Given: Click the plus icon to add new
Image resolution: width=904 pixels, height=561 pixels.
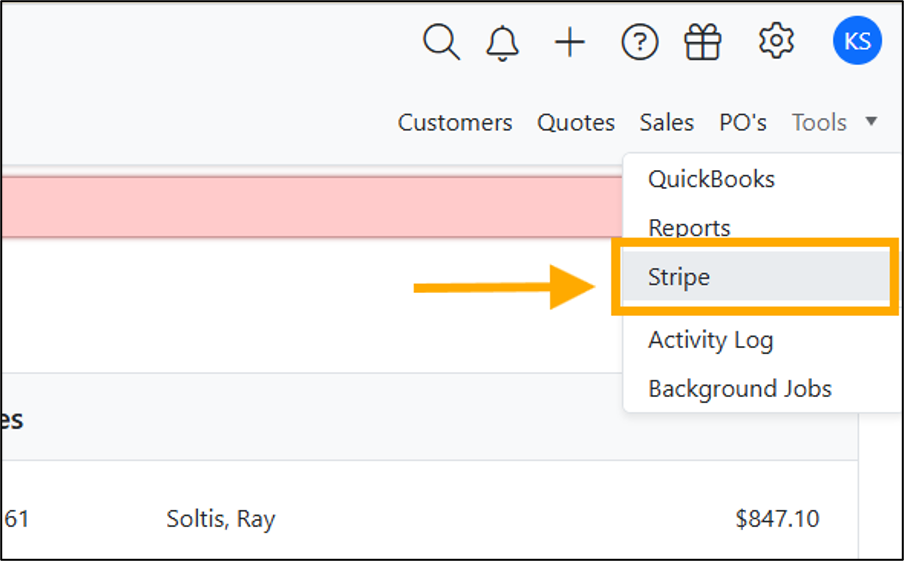Looking at the screenshot, I should coord(570,42).
